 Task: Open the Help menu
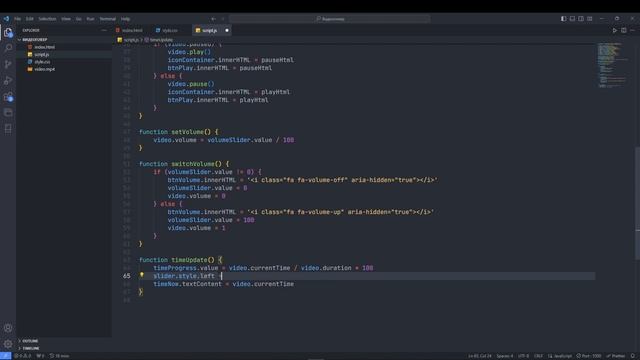(125, 19)
